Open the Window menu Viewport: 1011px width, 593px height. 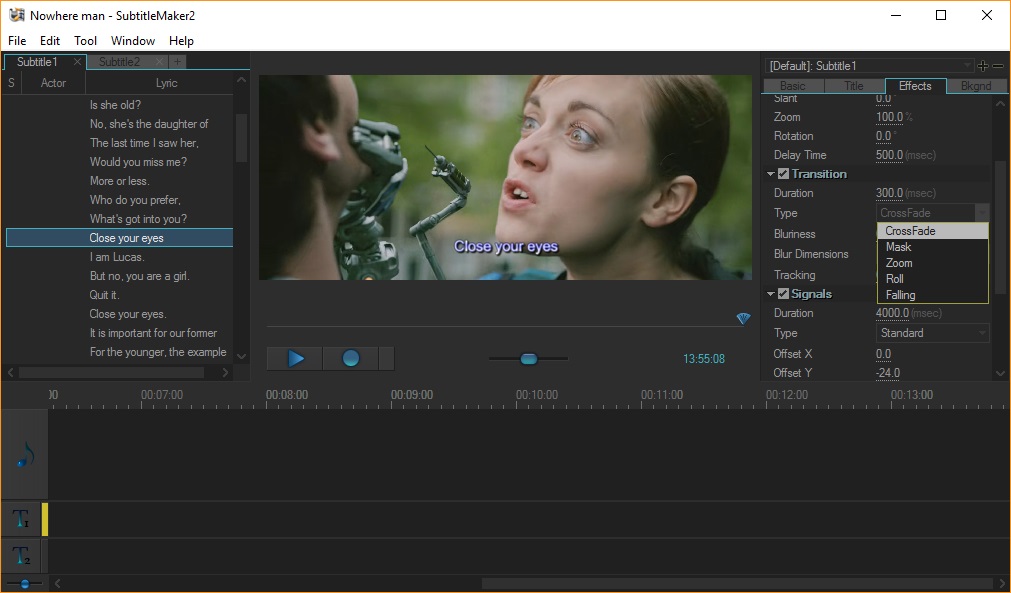click(x=133, y=41)
